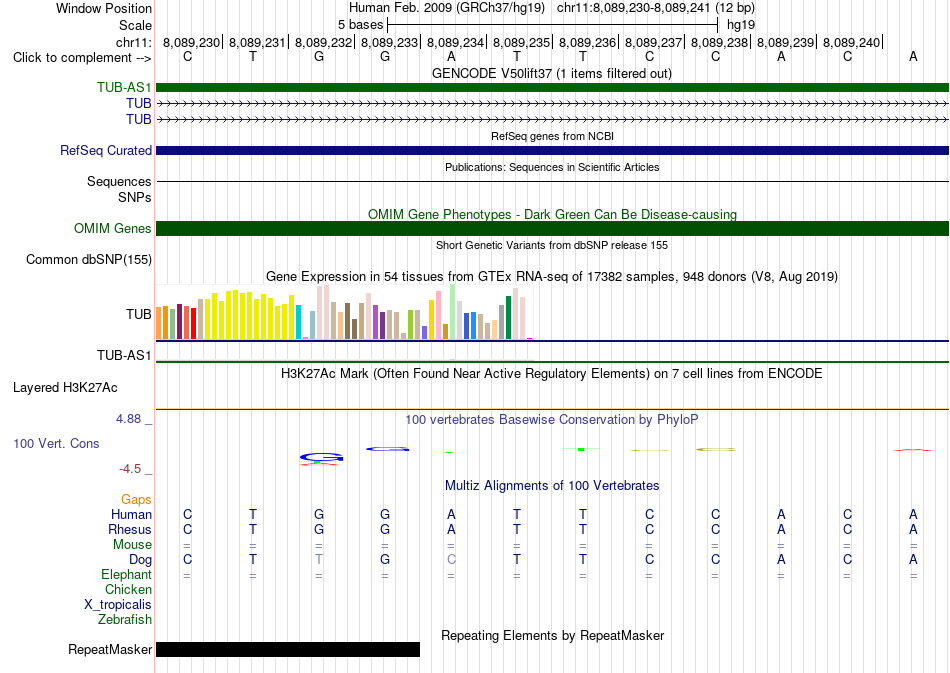950x673 pixels.
Task: Click 'Click to complement -->' label
Action: [82, 58]
